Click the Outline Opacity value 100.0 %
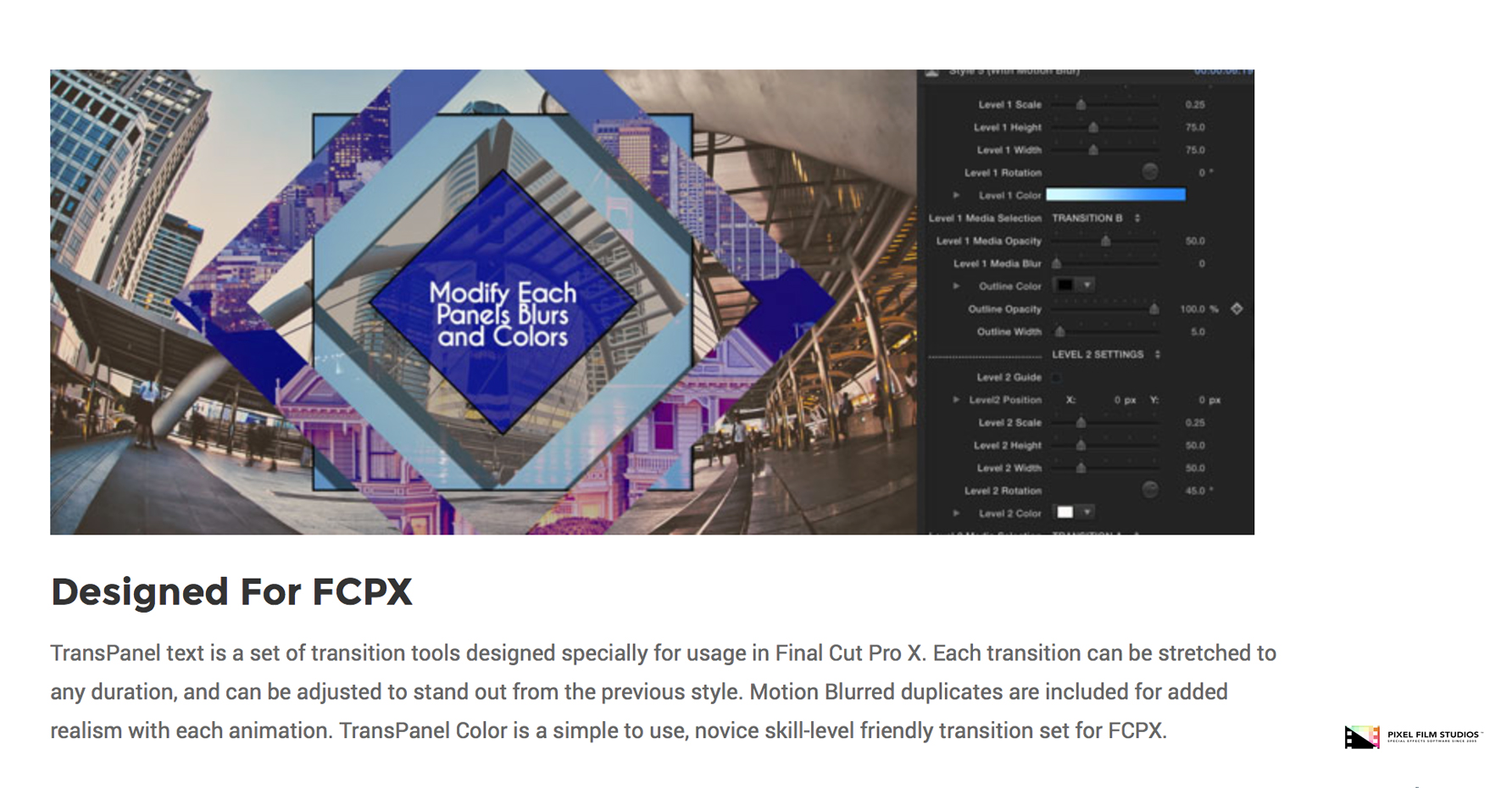This screenshot has width=1512, height=788. point(1199,309)
